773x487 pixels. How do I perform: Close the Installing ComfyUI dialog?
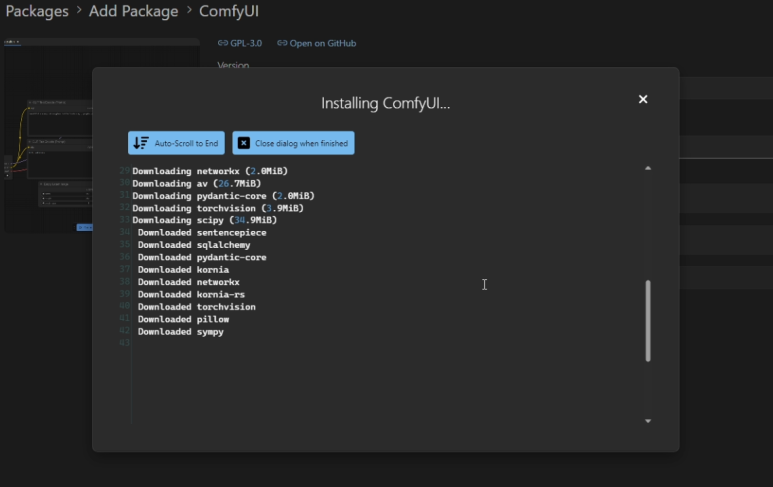click(643, 99)
